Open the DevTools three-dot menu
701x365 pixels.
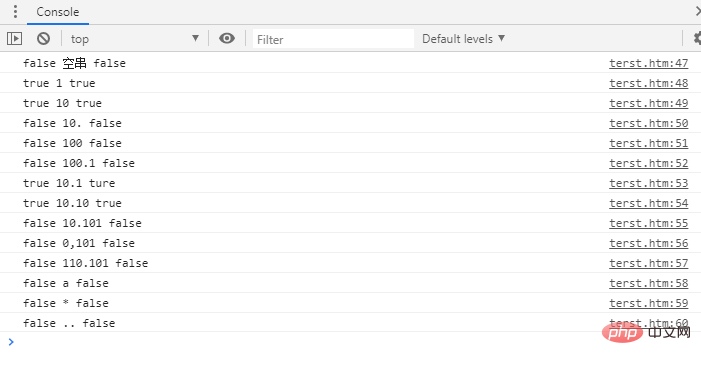pos(15,11)
